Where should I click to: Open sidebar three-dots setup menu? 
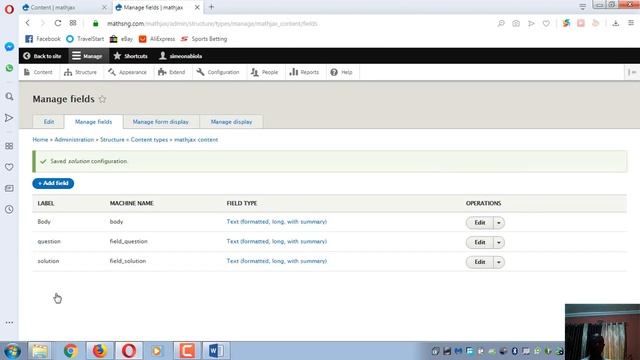pyautogui.click(x=9, y=322)
